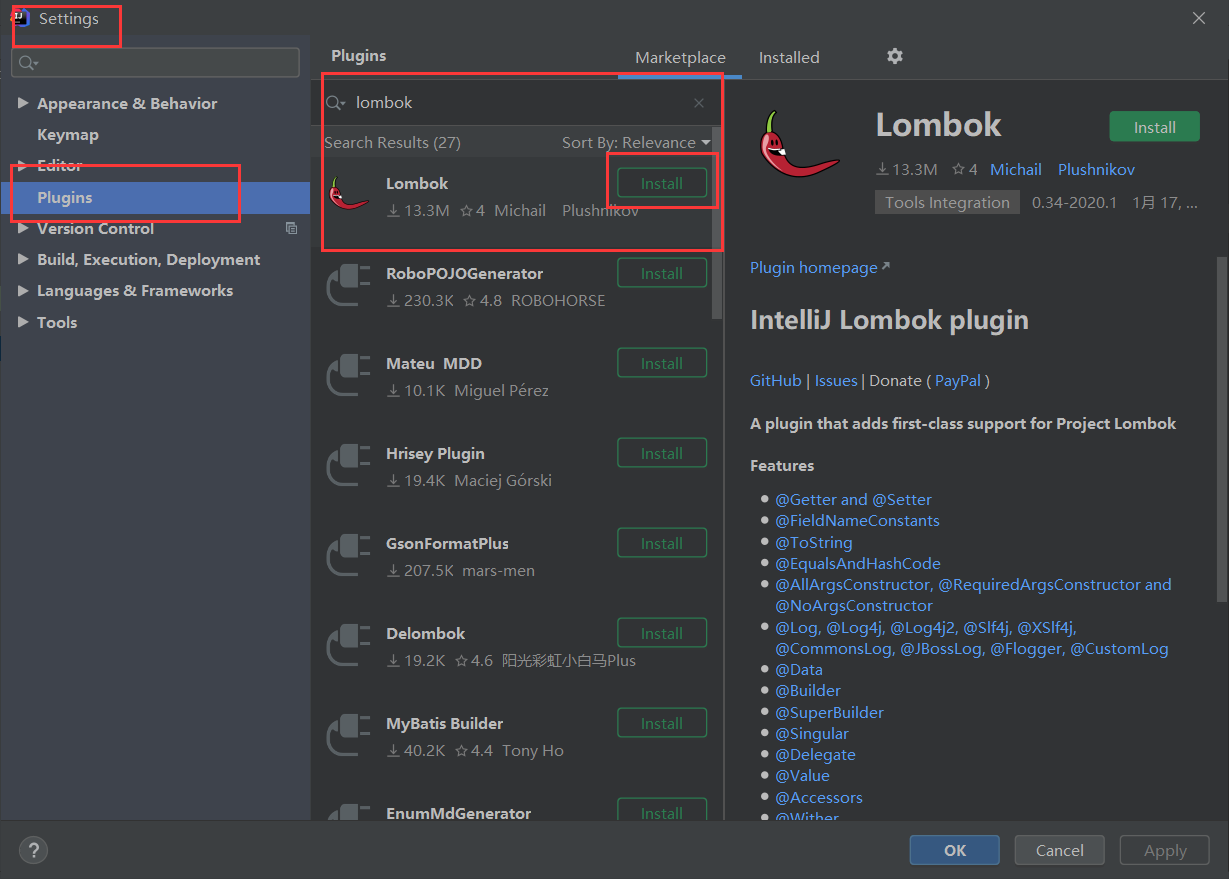The width and height of the screenshot is (1229, 879).
Task: Confirm settings with the OK button
Action: click(x=955, y=850)
